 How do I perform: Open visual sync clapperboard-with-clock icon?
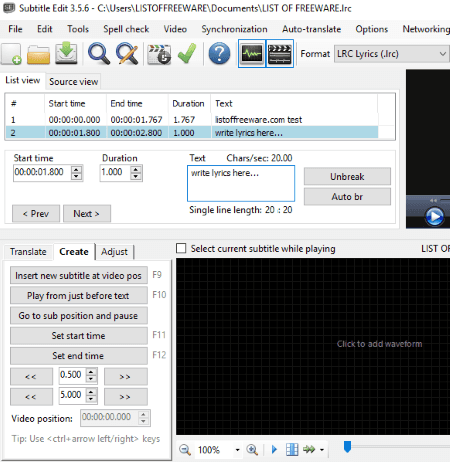tap(159, 54)
